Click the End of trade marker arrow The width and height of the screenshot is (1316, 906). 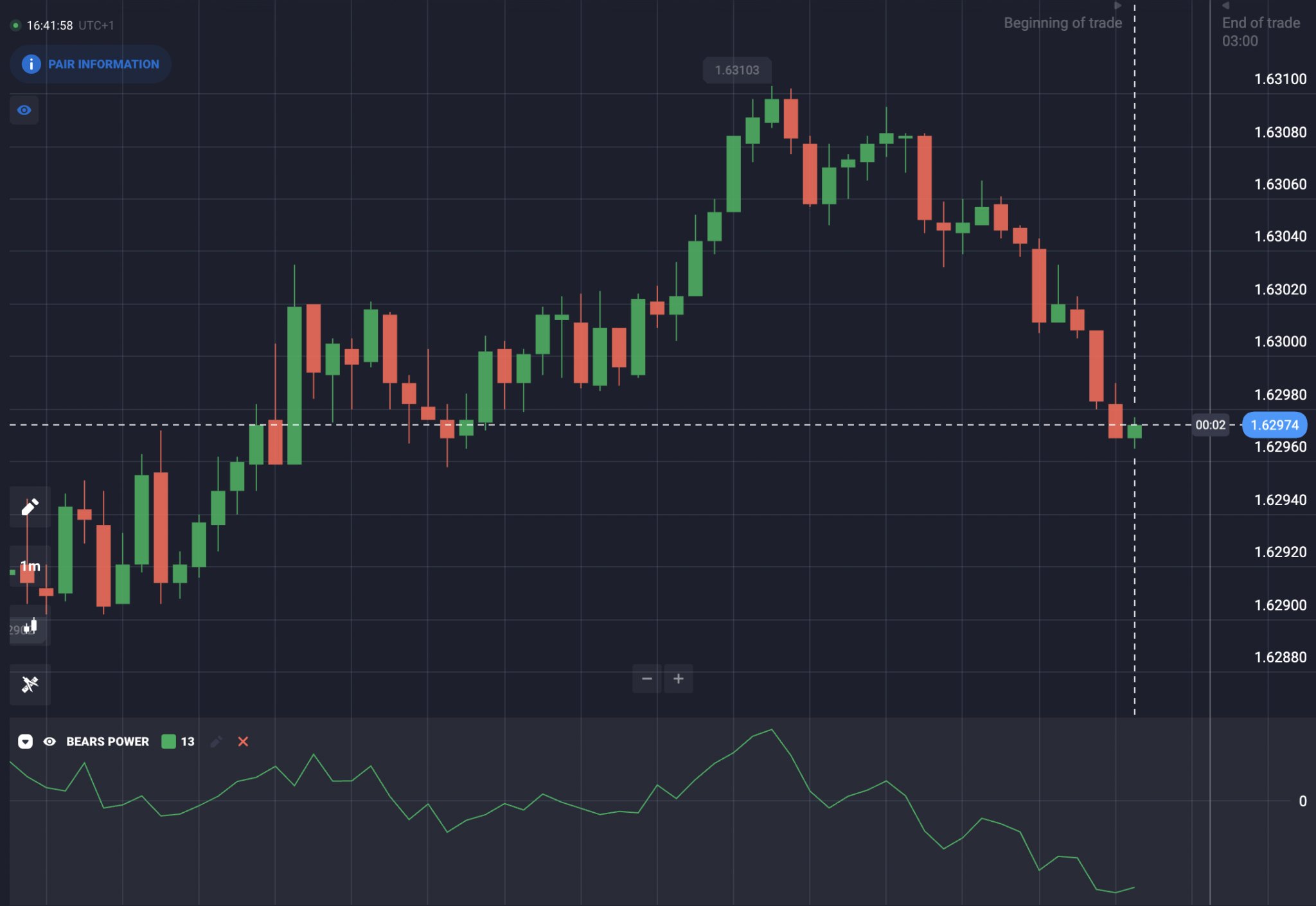point(1225,6)
